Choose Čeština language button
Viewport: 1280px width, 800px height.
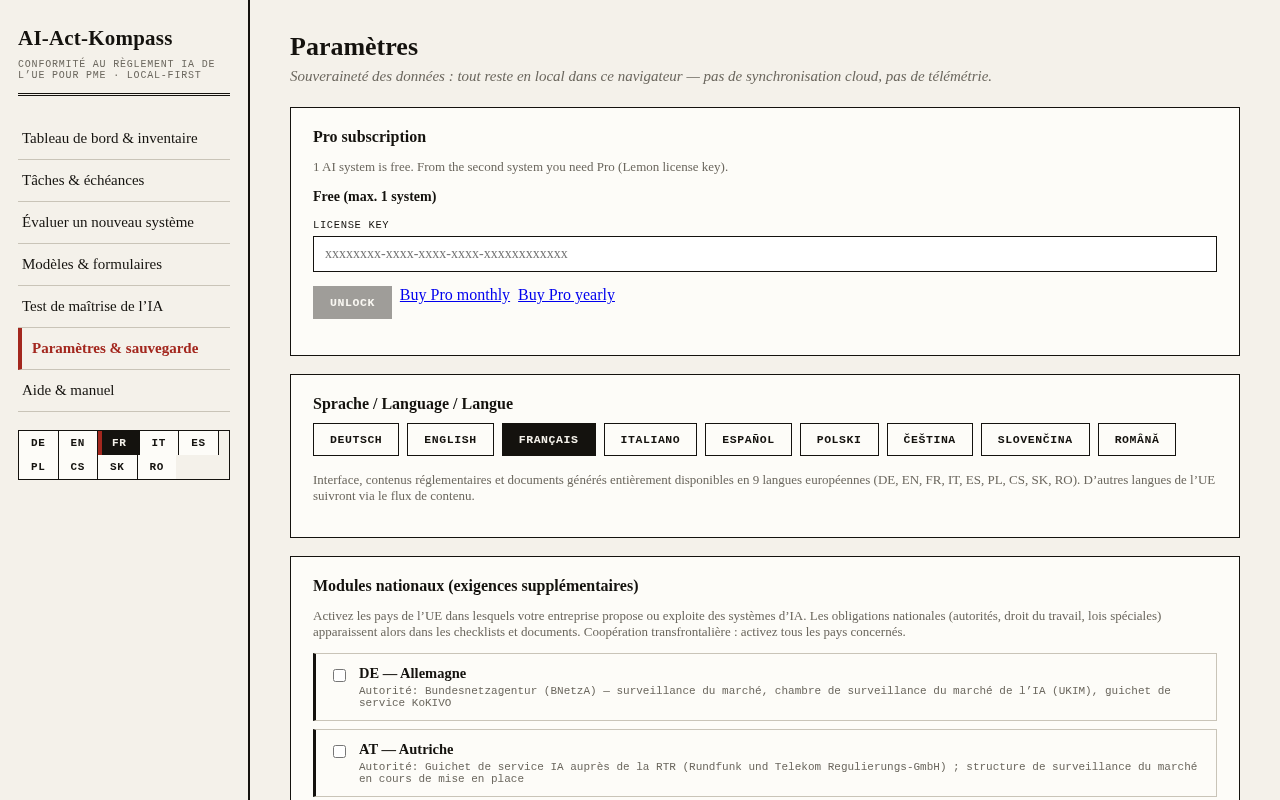(x=930, y=440)
